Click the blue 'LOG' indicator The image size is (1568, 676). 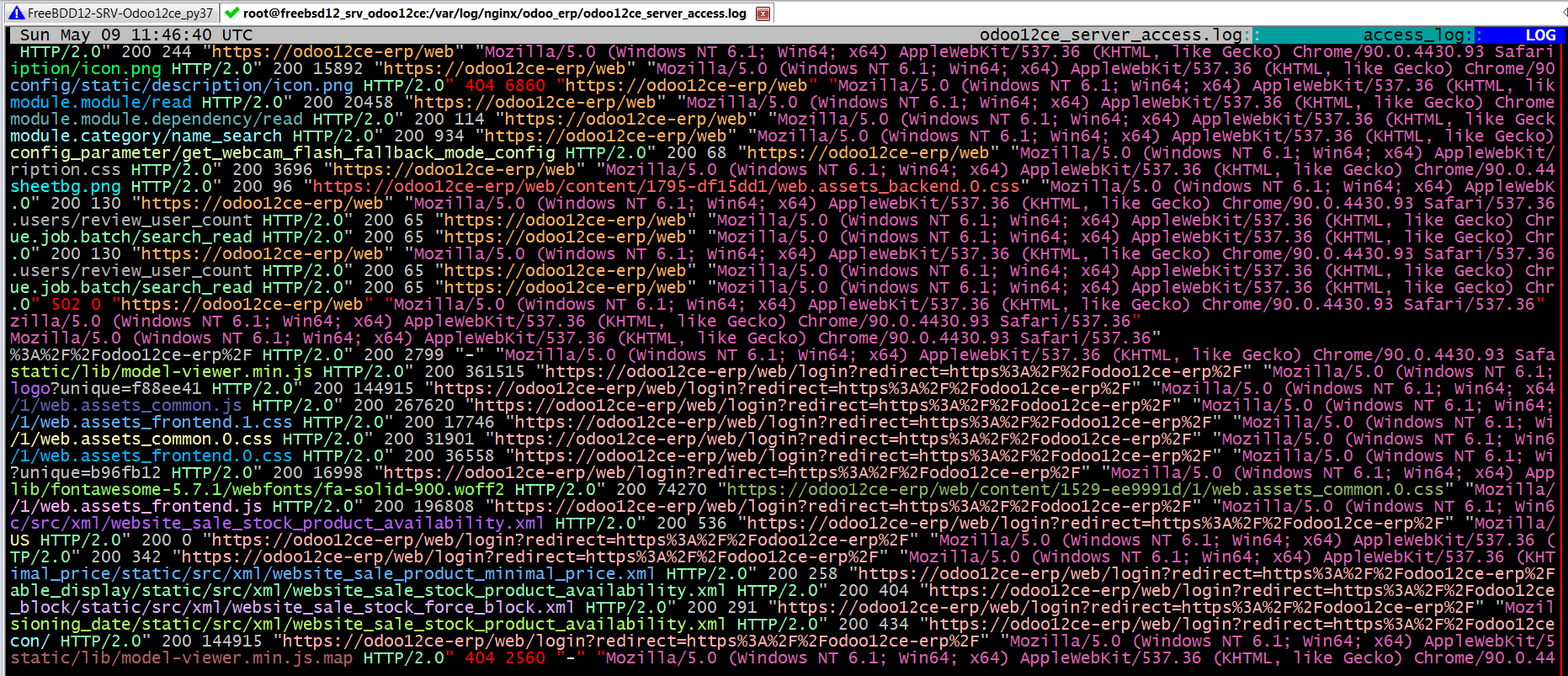pyautogui.click(x=1540, y=35)
